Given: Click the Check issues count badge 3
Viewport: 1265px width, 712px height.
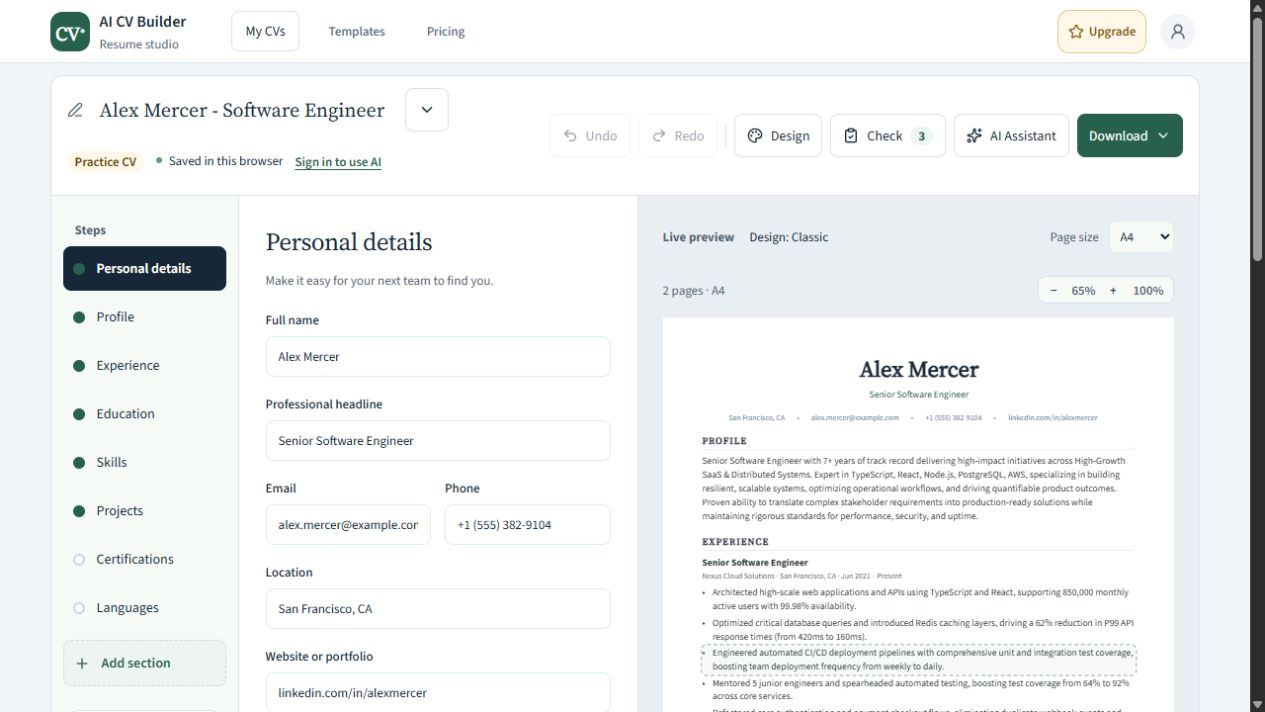Looking at the screenshot, I should 921,136.
